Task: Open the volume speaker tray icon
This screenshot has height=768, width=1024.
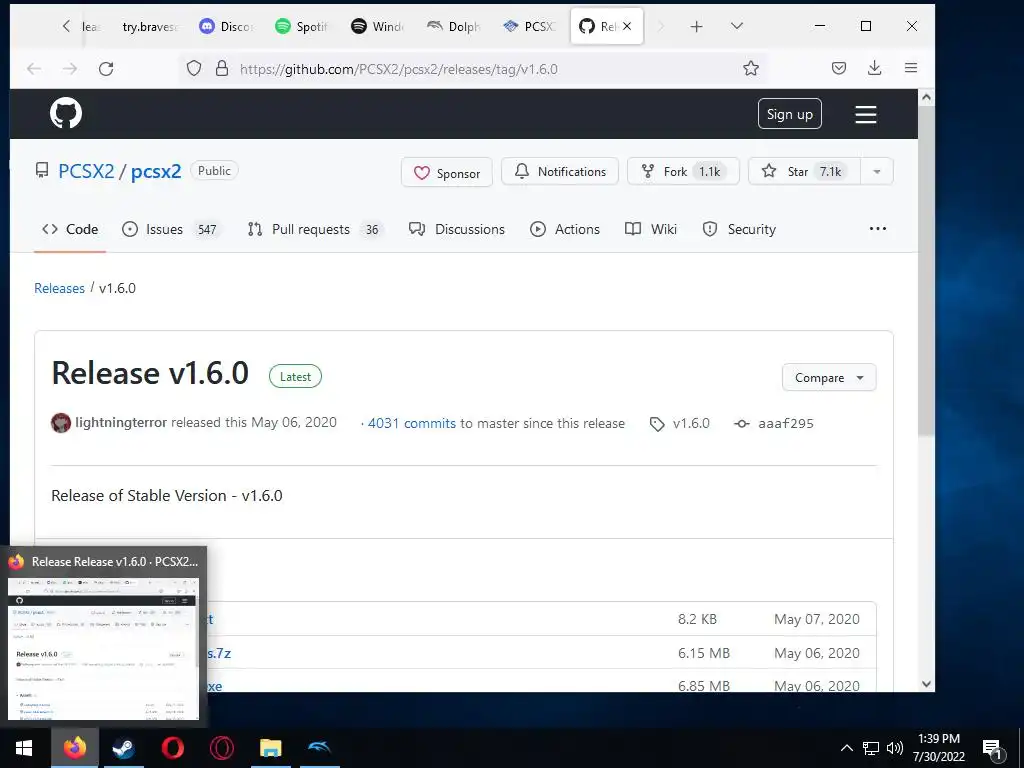Action: tap(895, 748)
